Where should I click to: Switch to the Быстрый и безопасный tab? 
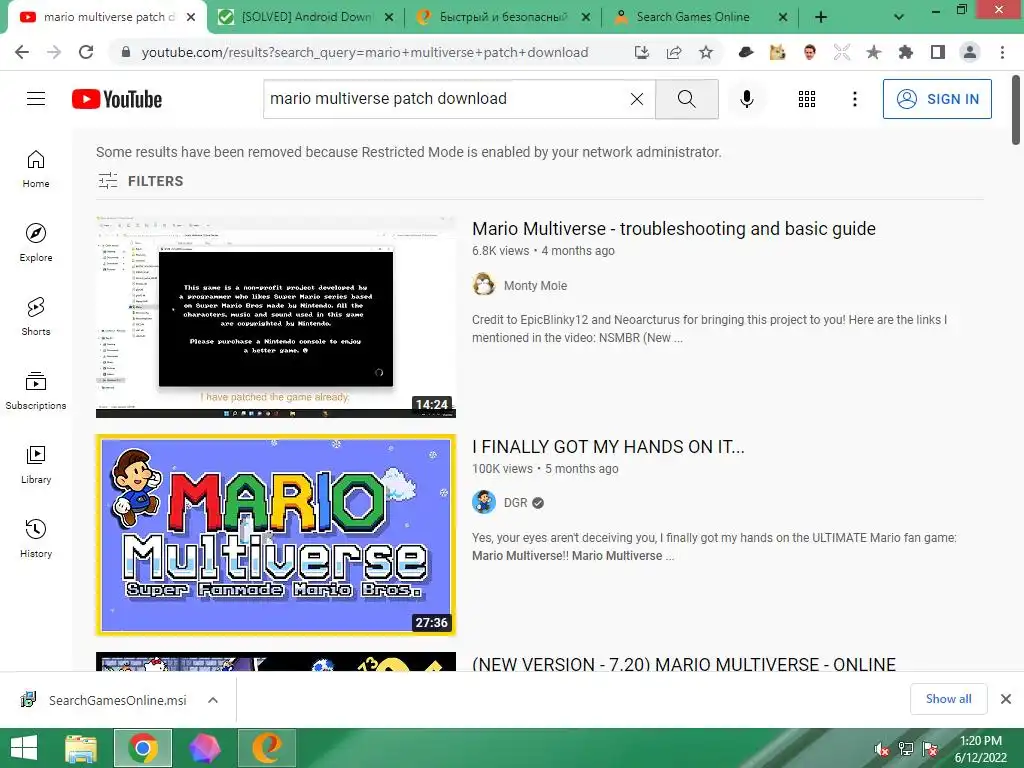(503, 17)
